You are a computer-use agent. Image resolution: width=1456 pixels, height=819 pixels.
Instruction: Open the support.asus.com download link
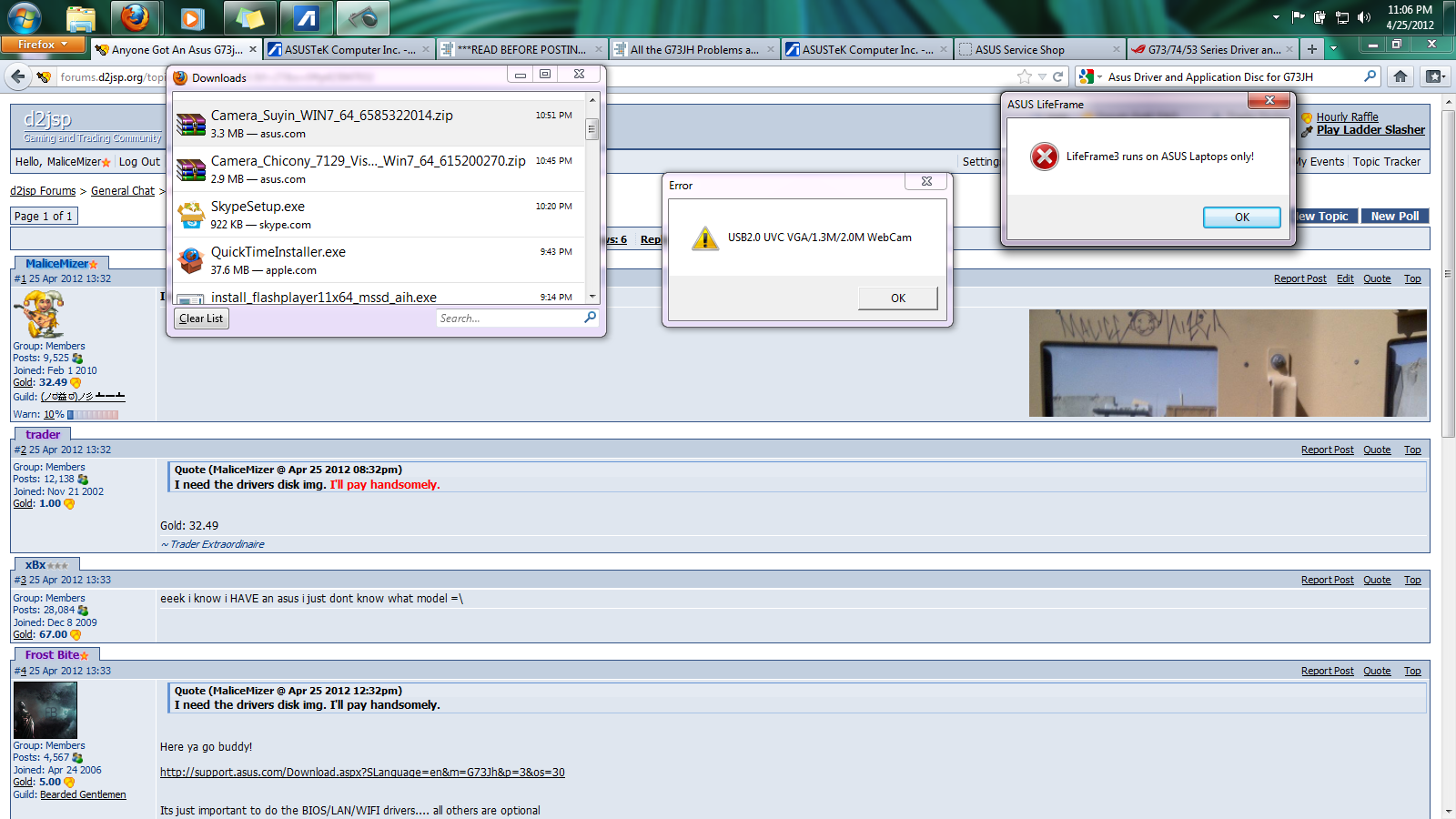pyautogui.click(x=362, y=773)
